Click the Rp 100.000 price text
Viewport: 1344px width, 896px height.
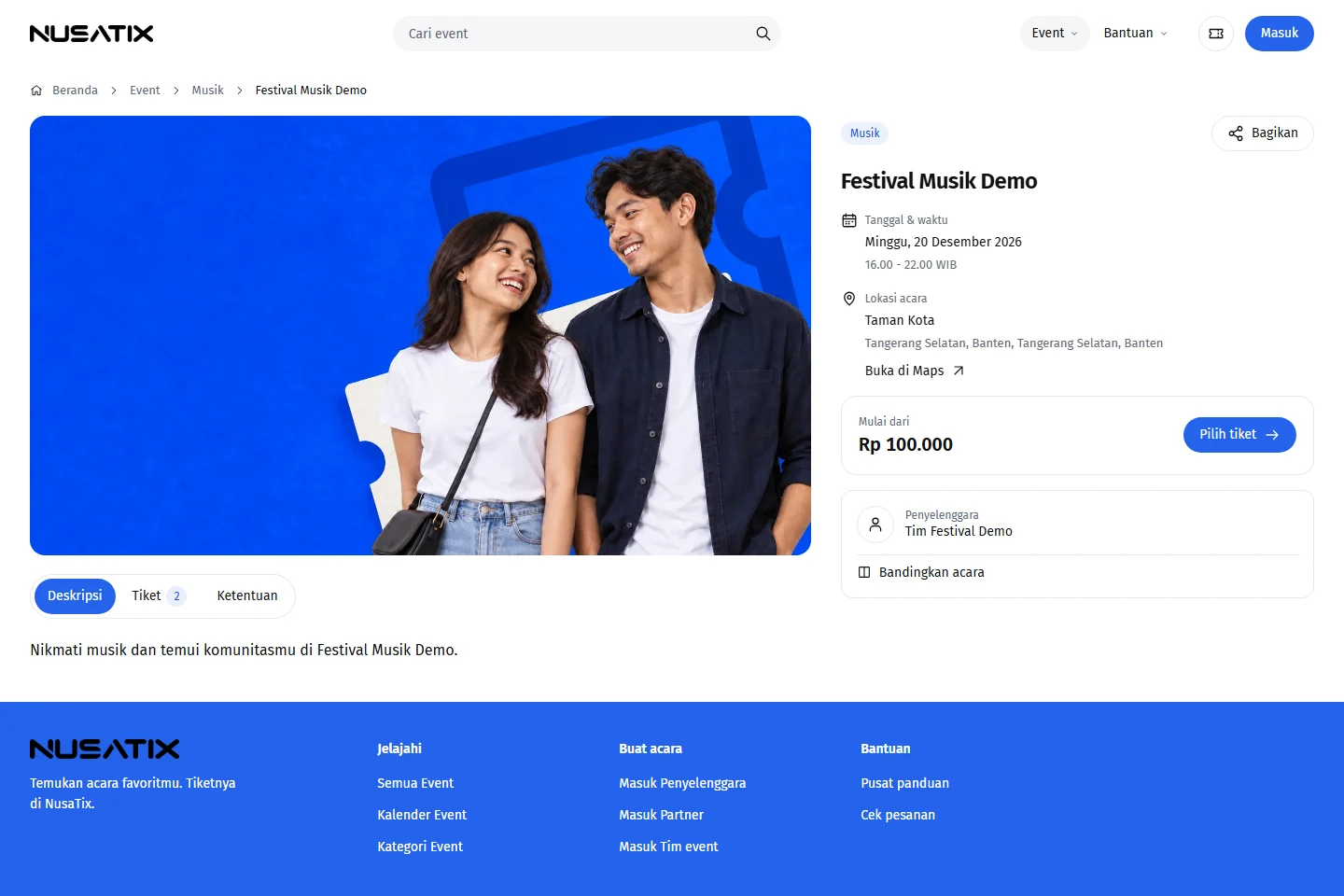point(905,445)
